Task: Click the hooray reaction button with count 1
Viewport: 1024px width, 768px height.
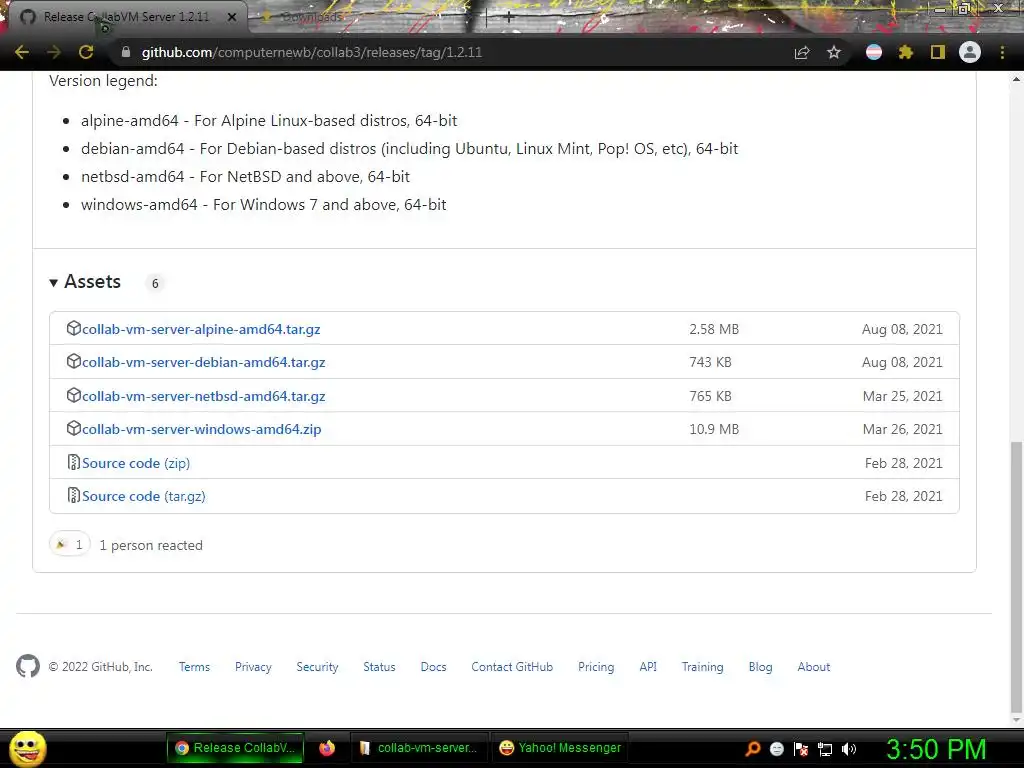Action: click(x=69, y=544)
